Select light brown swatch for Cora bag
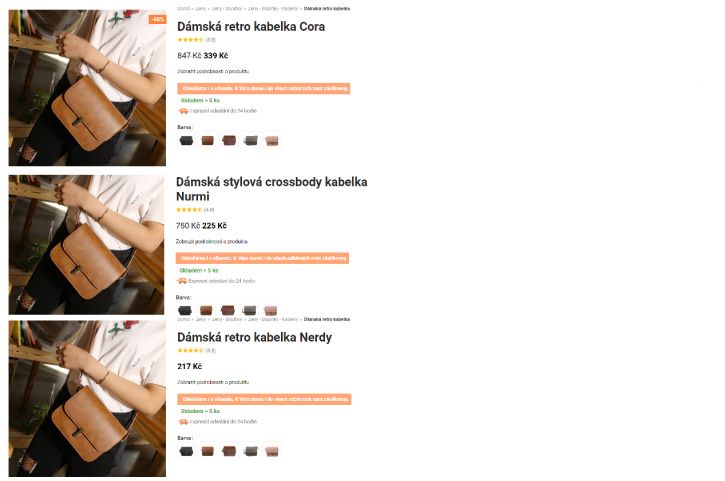The image size is (725, 481). [208, 141]
